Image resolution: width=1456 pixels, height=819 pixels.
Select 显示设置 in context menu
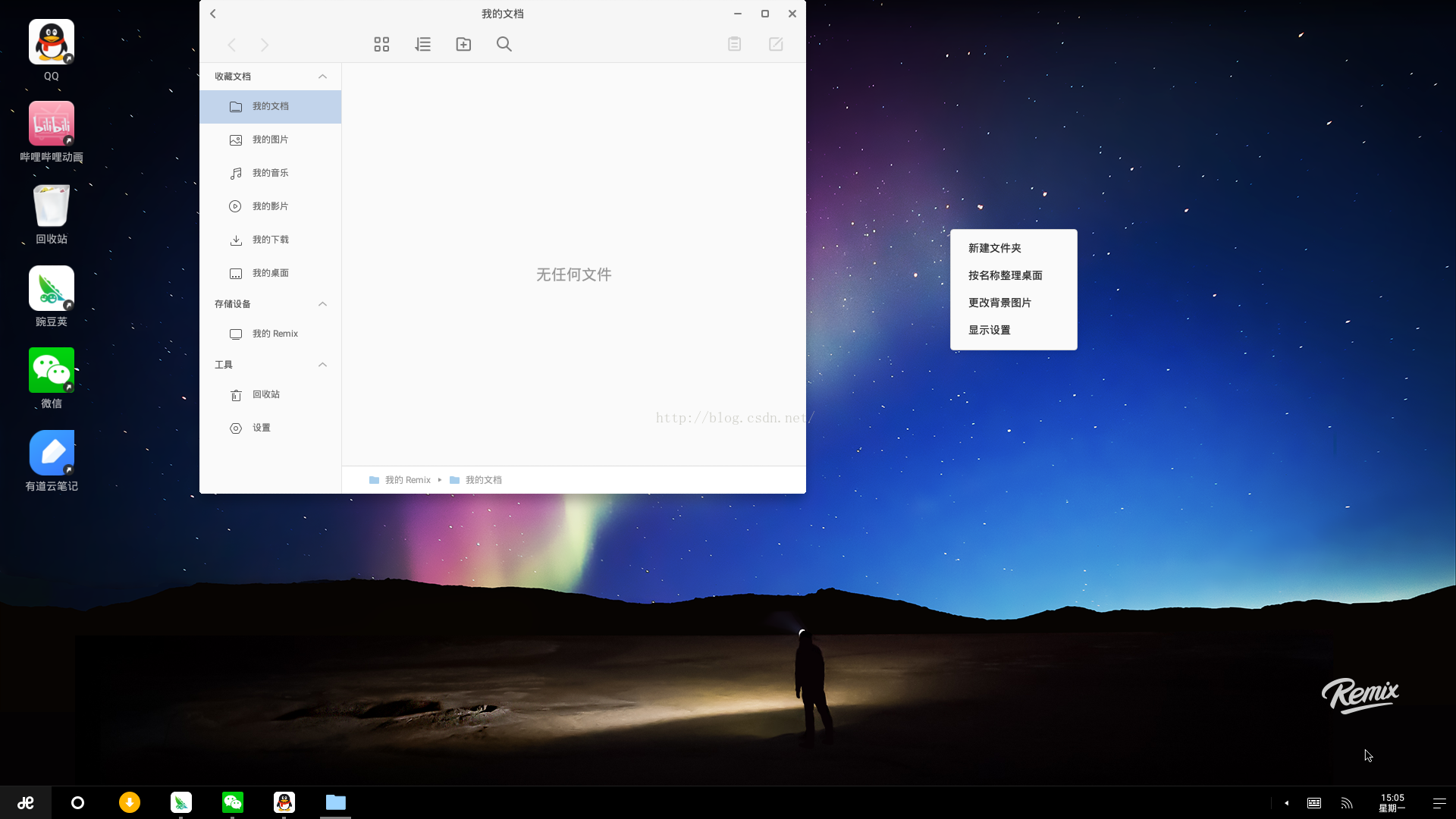[989, 330]
